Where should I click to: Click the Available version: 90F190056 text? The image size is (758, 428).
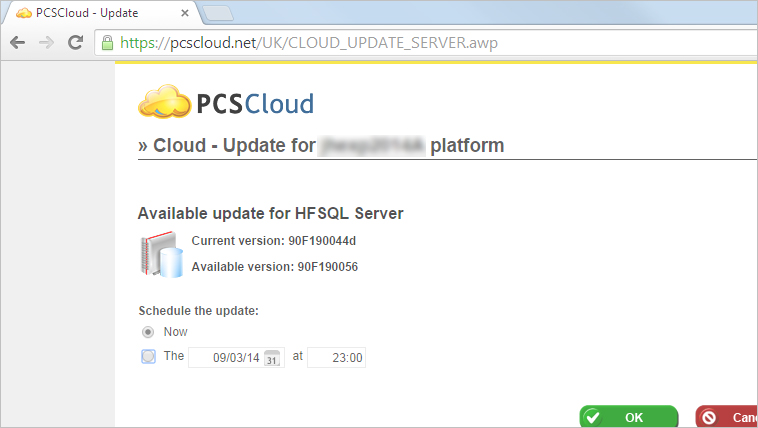pos(275,267)
